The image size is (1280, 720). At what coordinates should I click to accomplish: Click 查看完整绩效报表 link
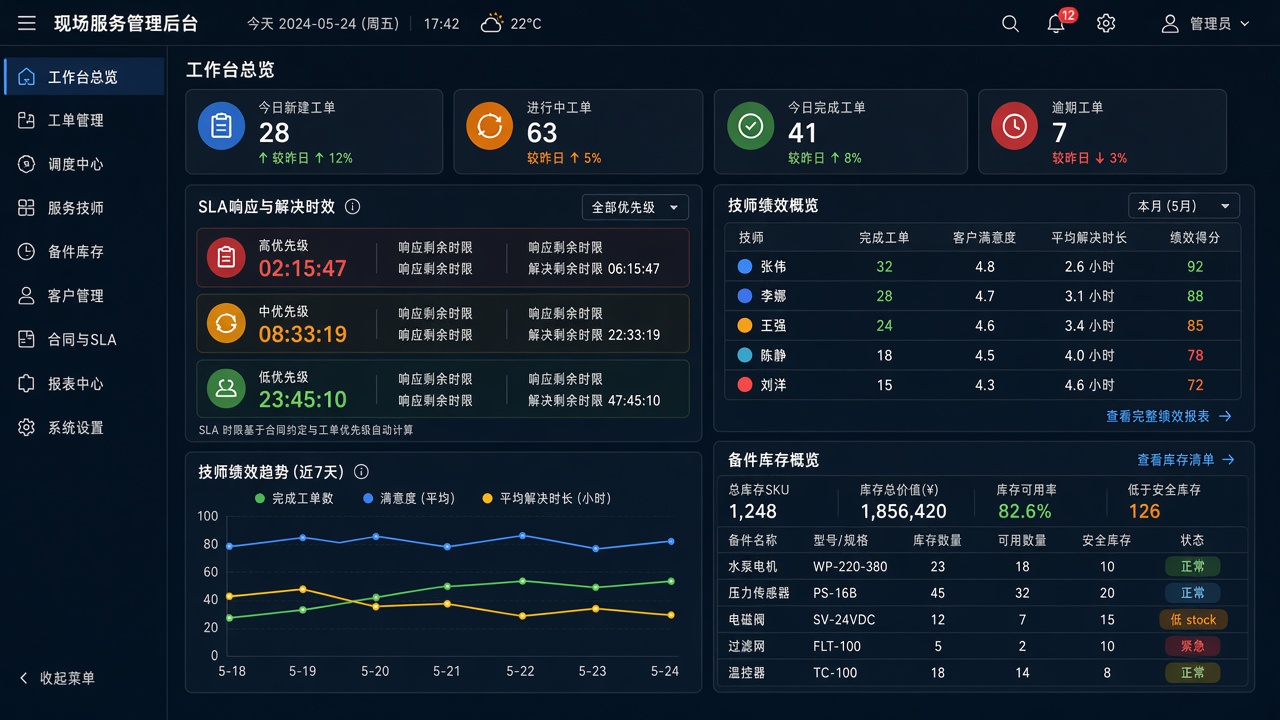(x=1168, y=416)
